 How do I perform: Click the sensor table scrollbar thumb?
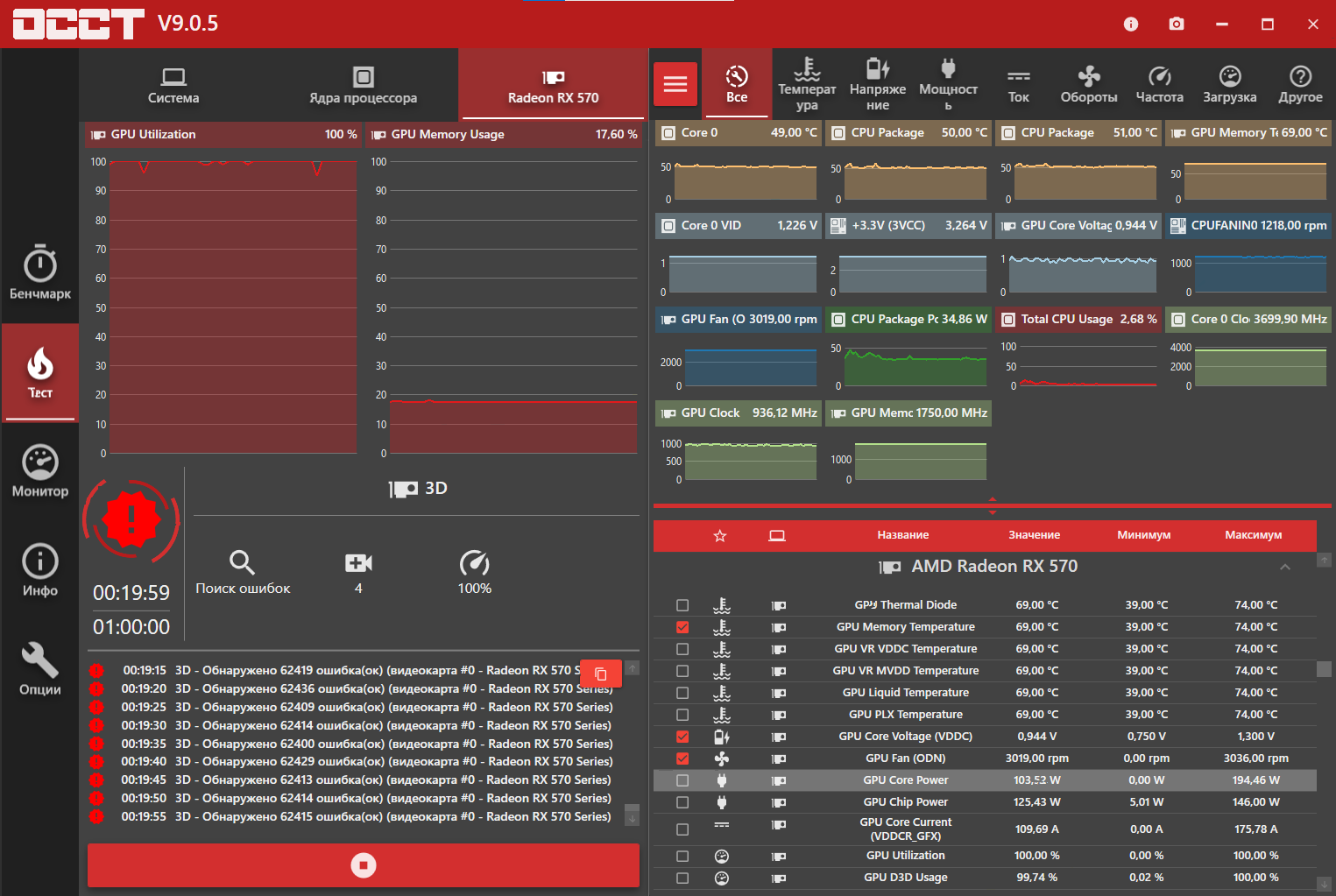coord(1325,669)
